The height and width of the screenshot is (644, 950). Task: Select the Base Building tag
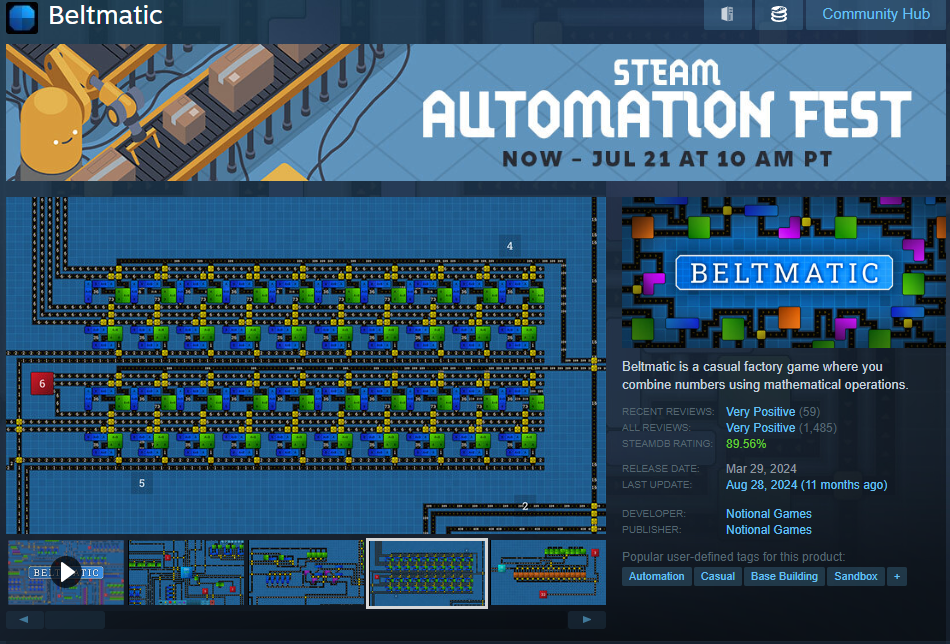[x=784, y=576]
